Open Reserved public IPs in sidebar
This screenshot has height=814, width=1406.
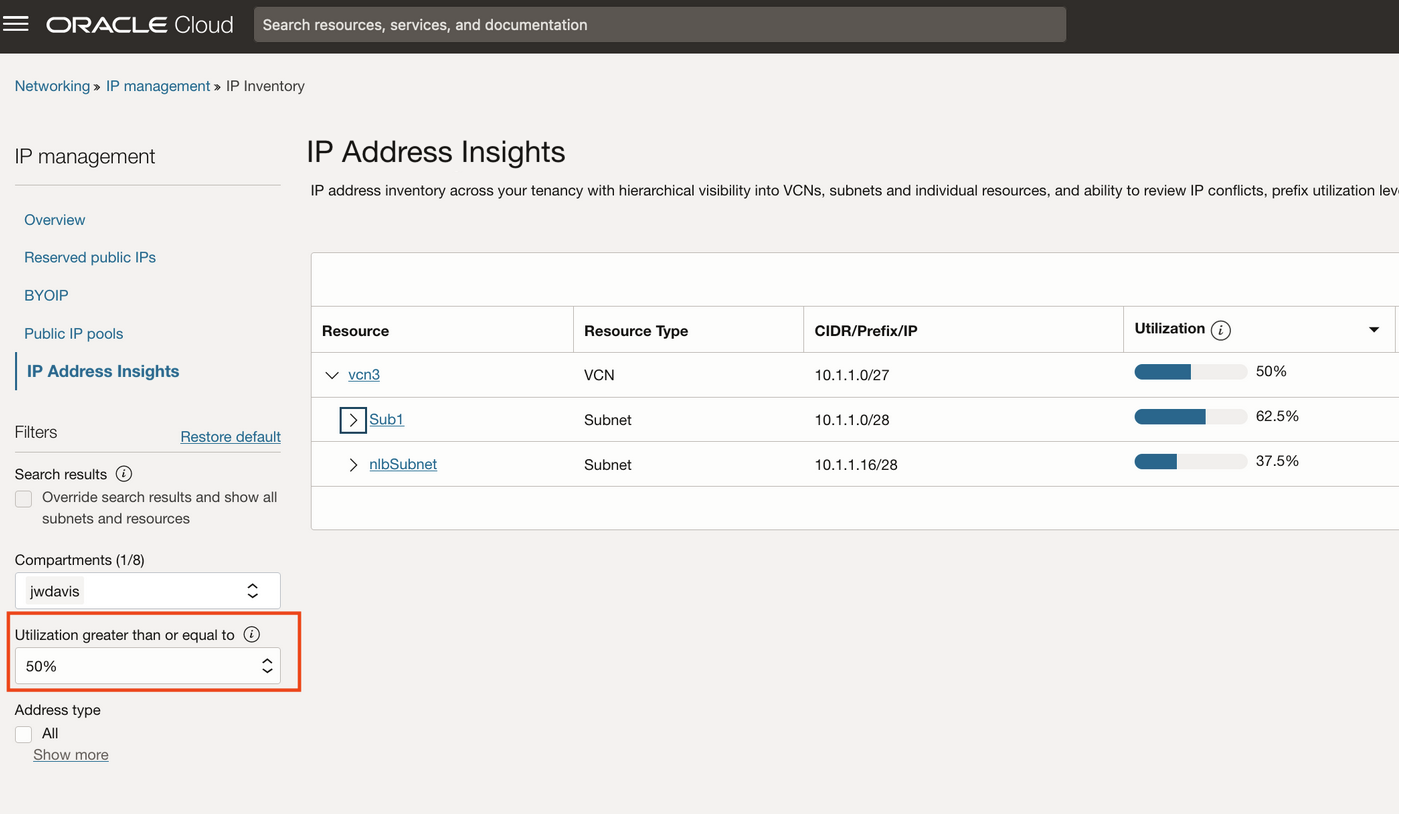click(89, 257)
